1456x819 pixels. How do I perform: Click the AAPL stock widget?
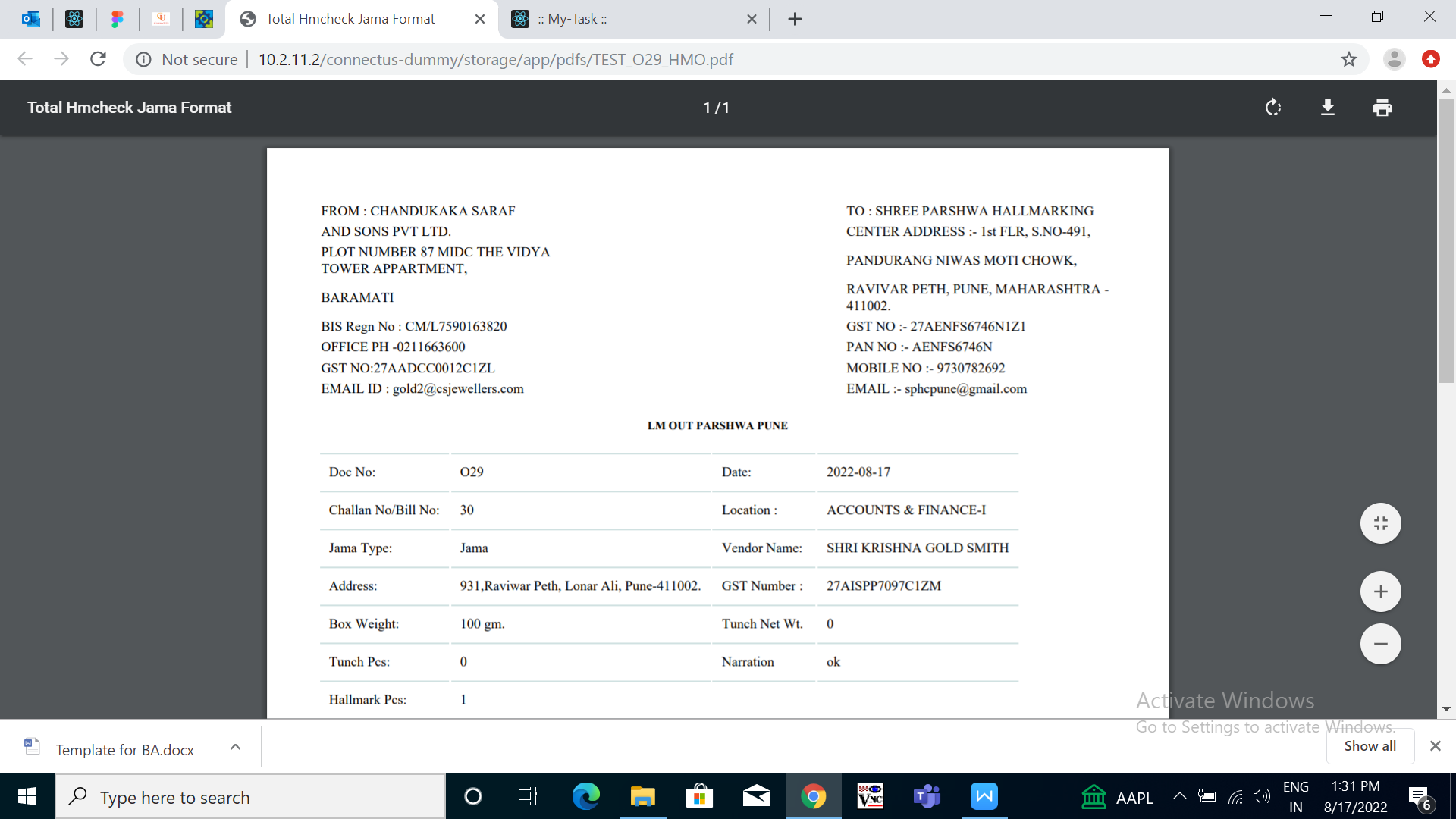[x=1116, y=797]
